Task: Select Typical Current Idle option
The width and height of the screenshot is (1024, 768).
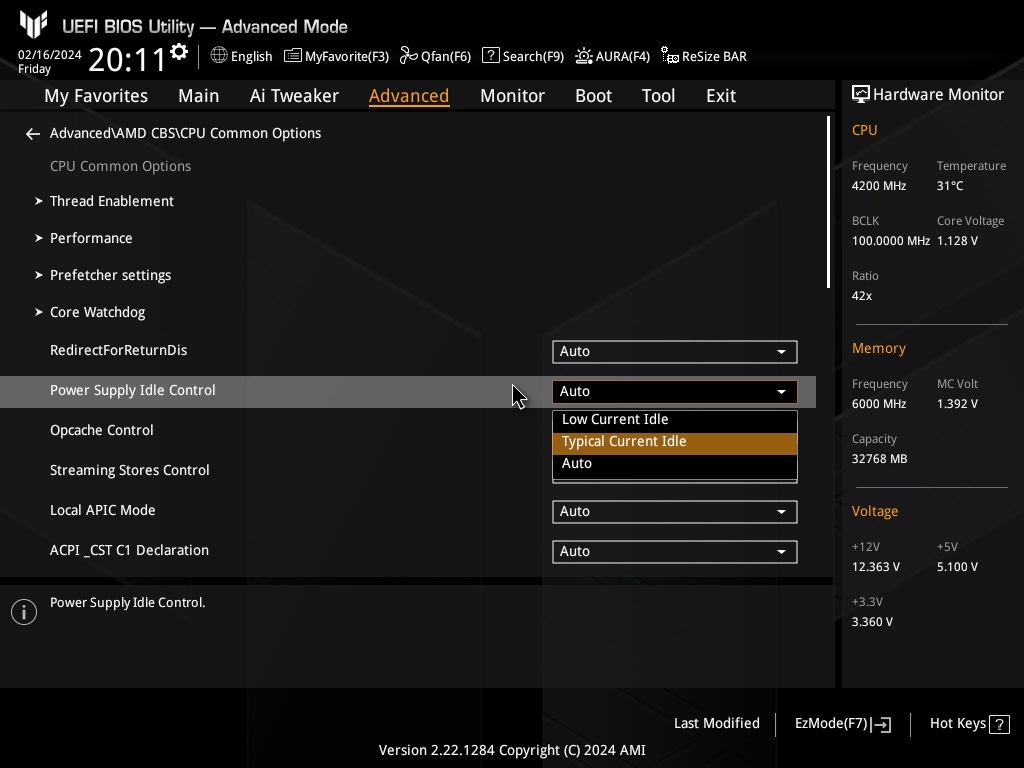Action: click(675, 442)
